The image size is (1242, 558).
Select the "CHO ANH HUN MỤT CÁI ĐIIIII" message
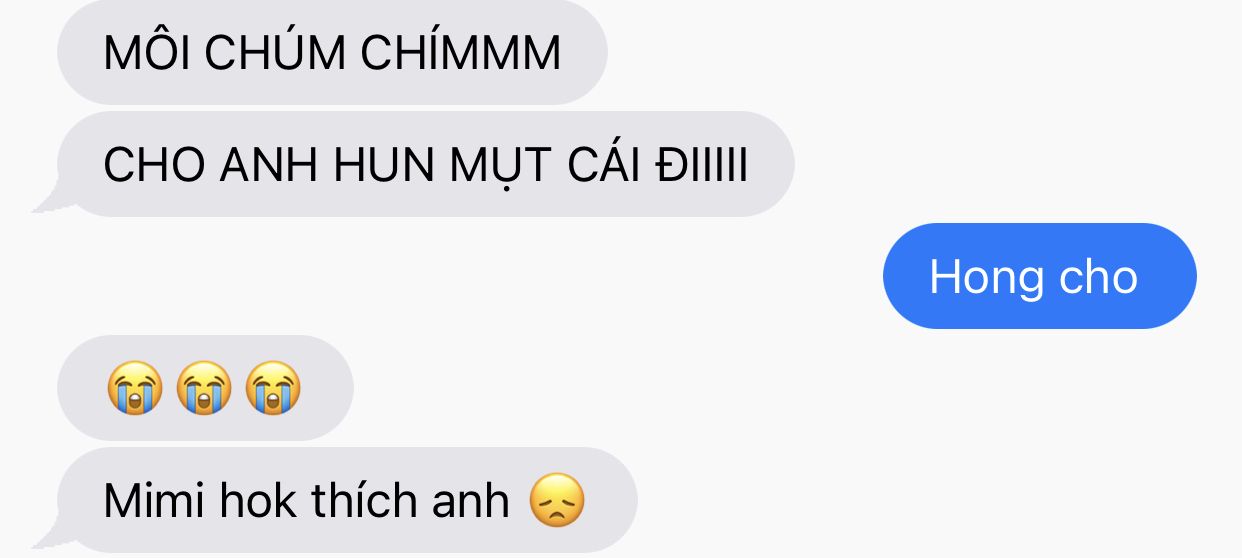tap(425, 164)
